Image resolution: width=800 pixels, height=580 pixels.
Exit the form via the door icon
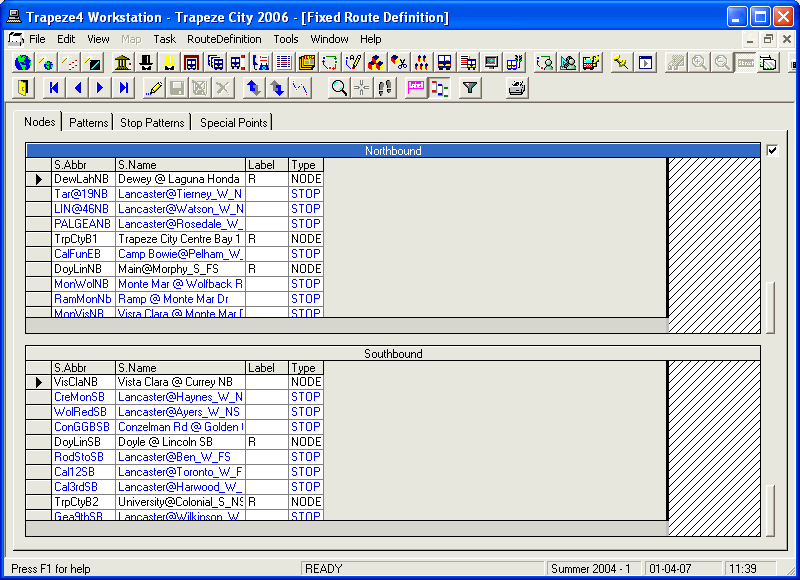[x=21, y=88]
